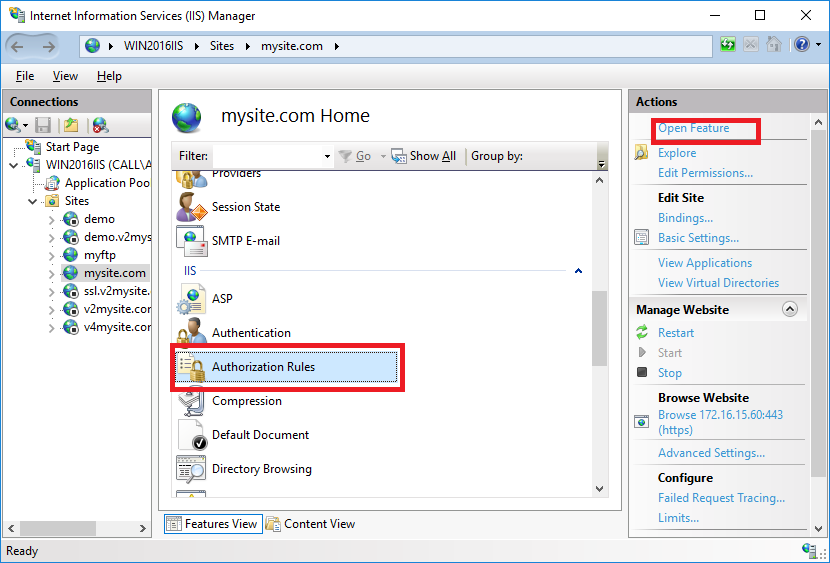
Task: Click the green Refresh page icon
Action: tap(728, 44)
